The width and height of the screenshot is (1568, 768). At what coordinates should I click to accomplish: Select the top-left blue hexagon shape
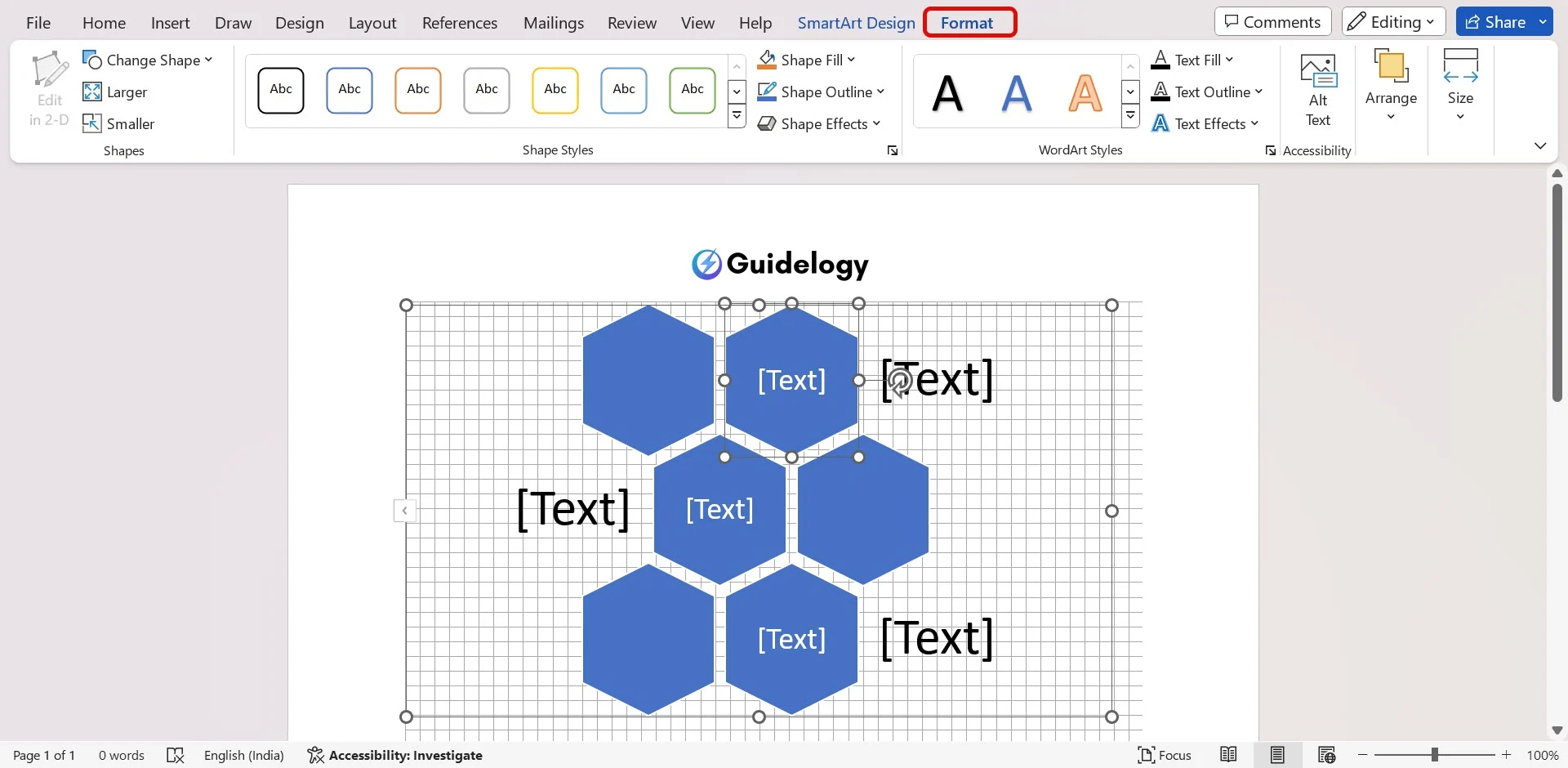click(x=648, y=380)
